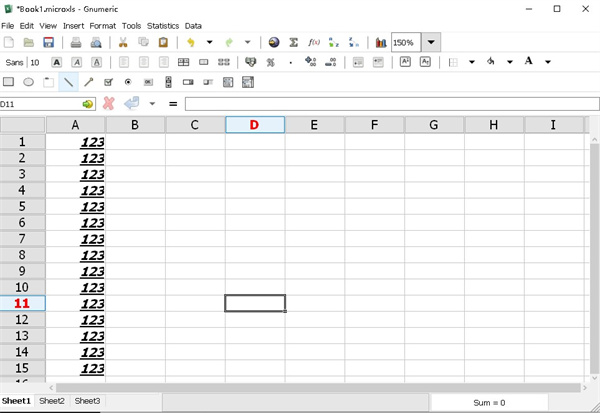Expand the undo history dropdown arrow
This screenshot has width=600, height=413.
[209, 43]
